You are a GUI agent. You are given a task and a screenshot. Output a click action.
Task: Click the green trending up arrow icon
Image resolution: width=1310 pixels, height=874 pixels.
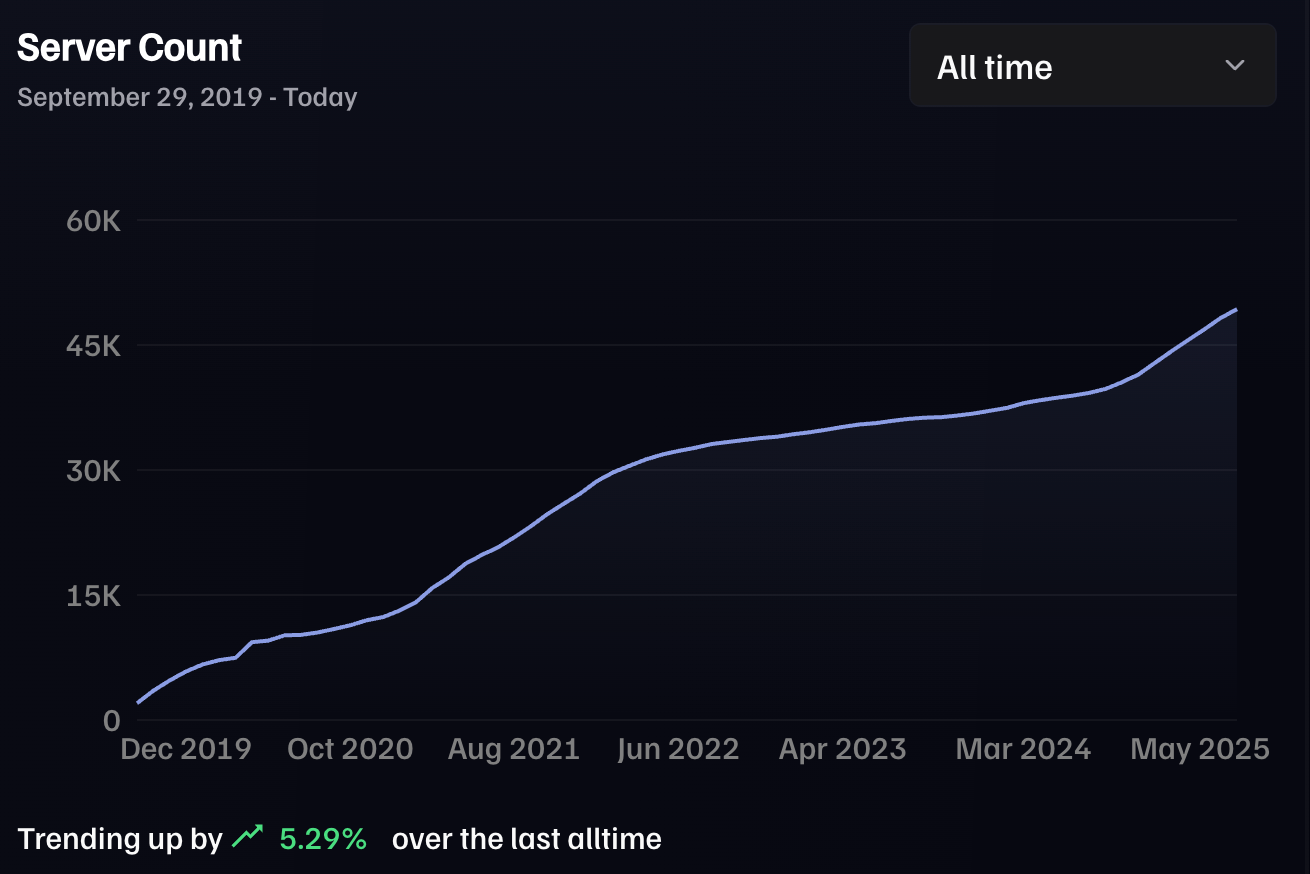248,837
